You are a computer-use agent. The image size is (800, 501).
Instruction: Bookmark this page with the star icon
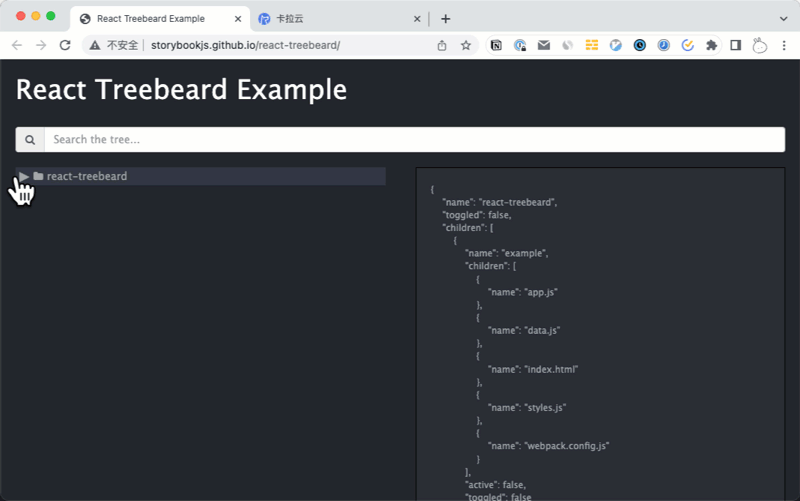pyautogui.click(x=466, y=45)
